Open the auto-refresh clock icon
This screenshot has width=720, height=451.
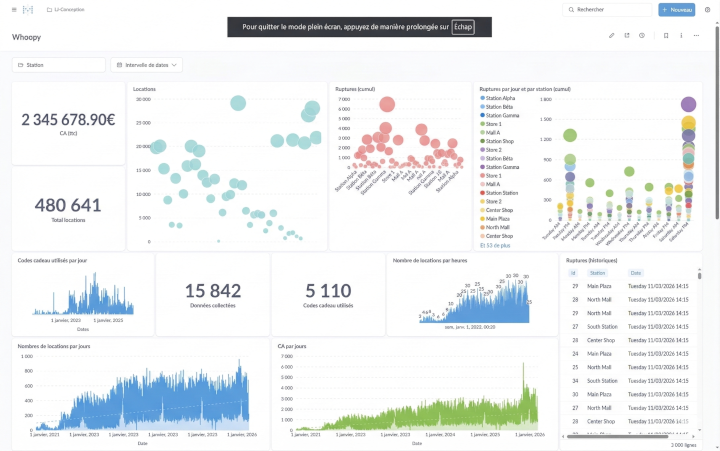pos(641,36)
